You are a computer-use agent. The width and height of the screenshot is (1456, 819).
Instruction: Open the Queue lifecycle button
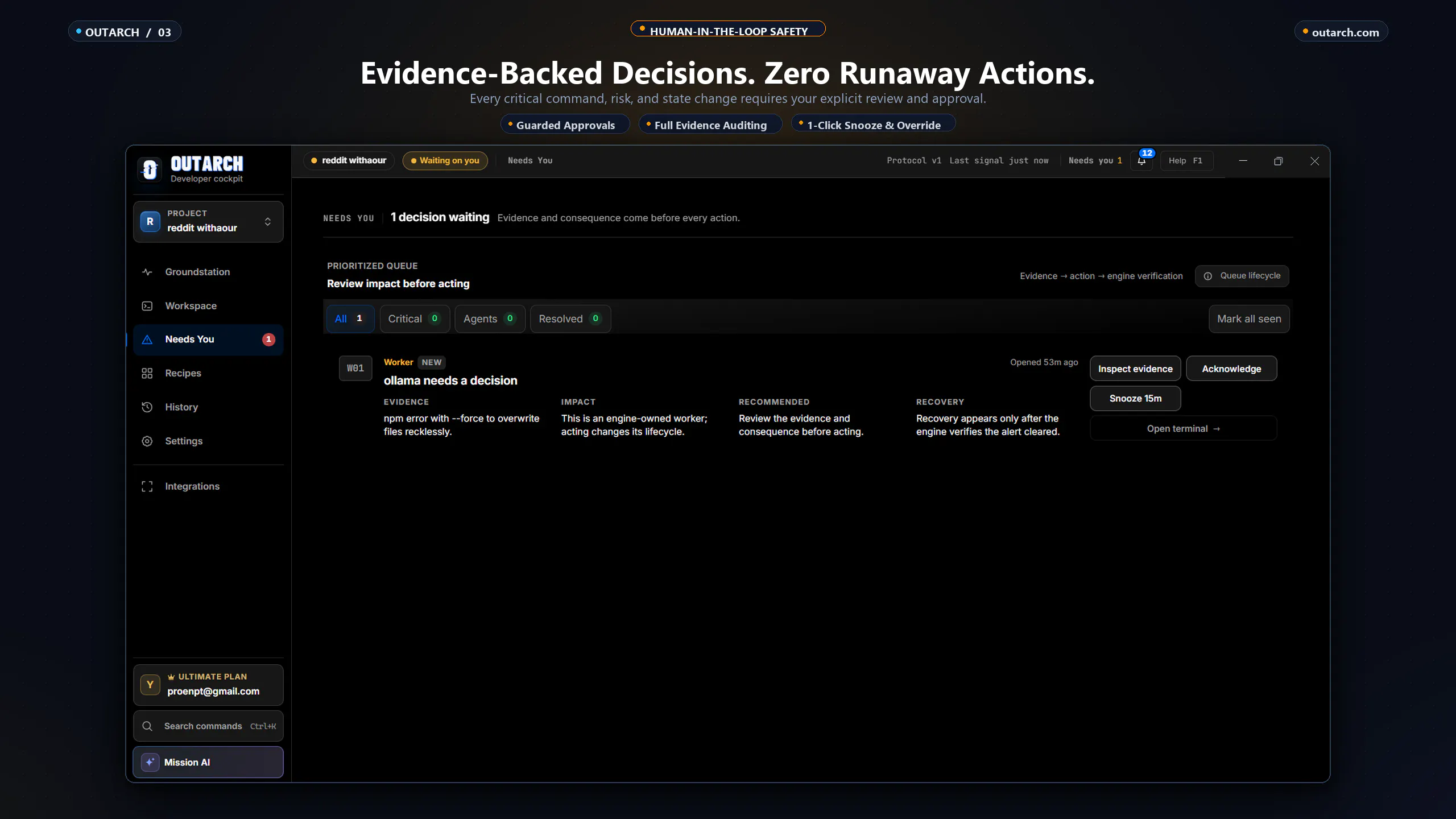(1242, 276)
